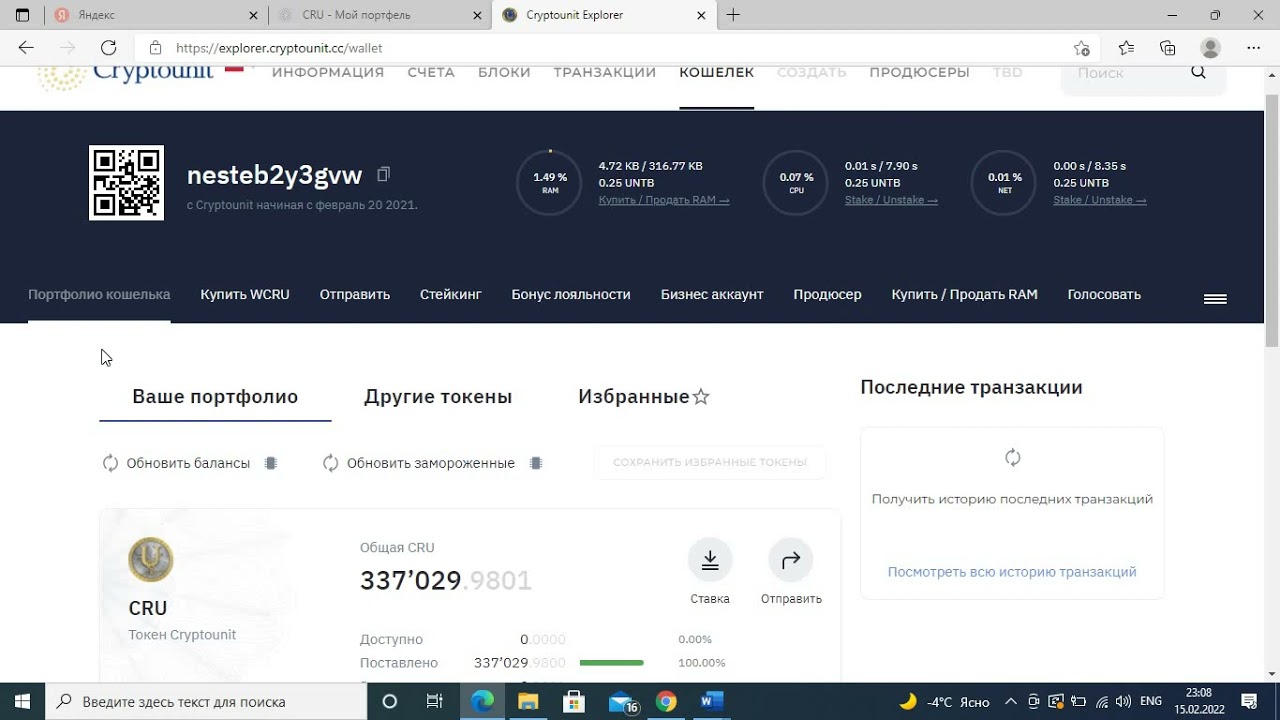The image size is (1280, 720).
Task: Click the Ставка download icon button
Action: (710, 561)
